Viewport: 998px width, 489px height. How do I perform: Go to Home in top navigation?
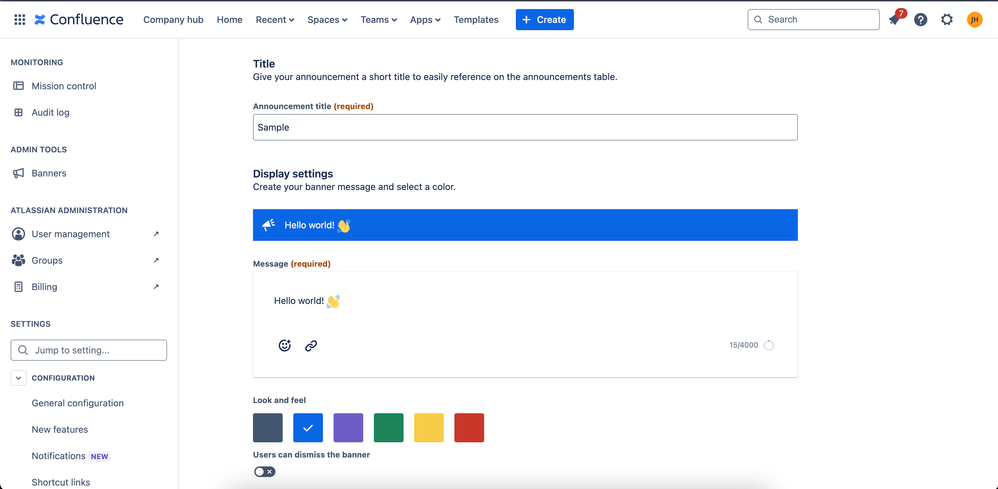coord(230,20)
